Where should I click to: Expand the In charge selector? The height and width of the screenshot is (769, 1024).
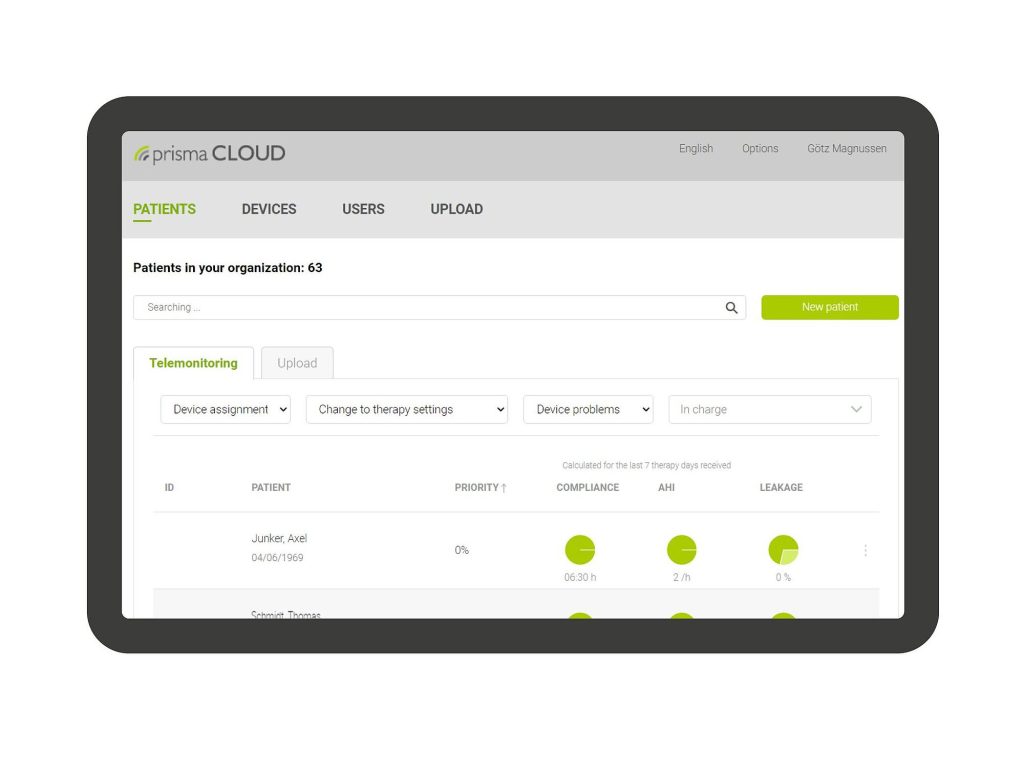[x=769, y=410]
